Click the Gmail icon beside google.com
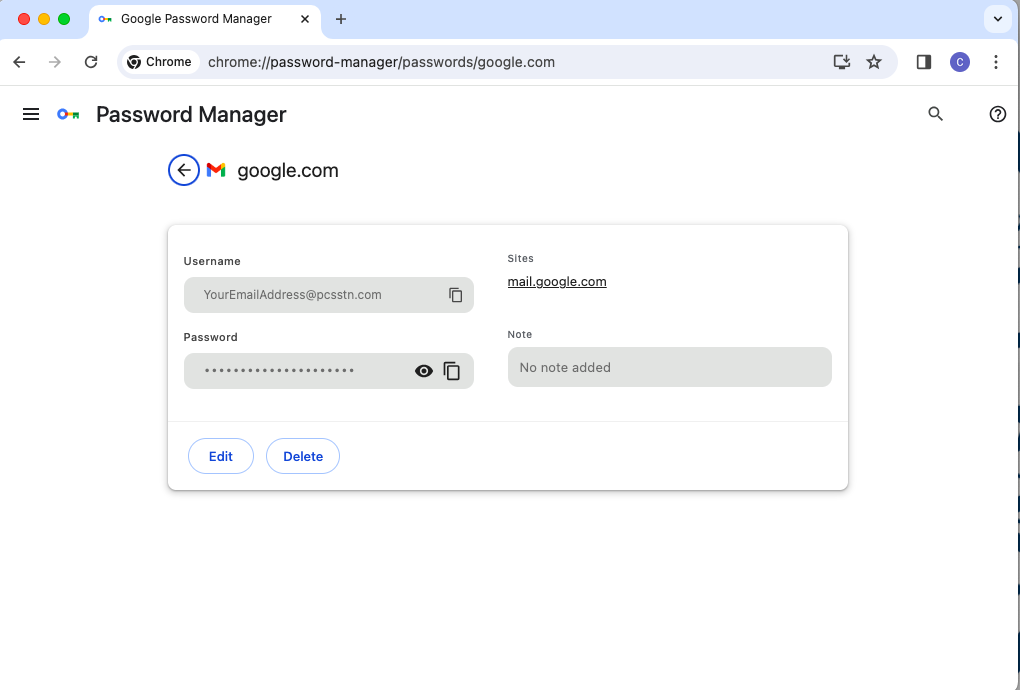 [216, 170]
